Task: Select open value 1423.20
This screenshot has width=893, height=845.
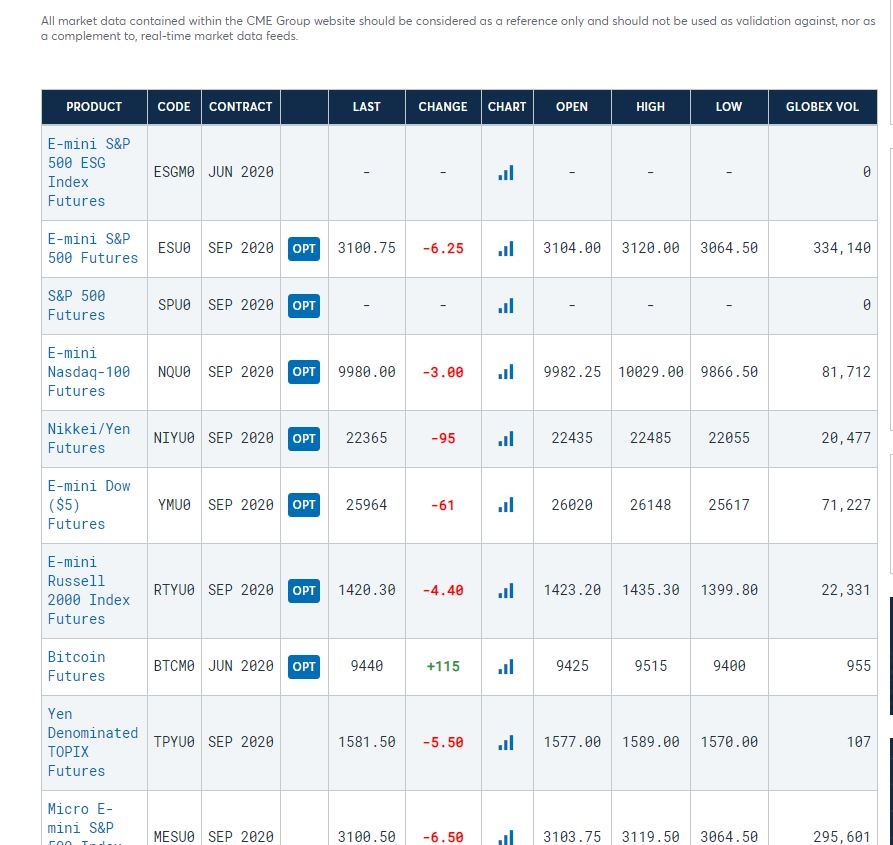Action: (572, 590)
